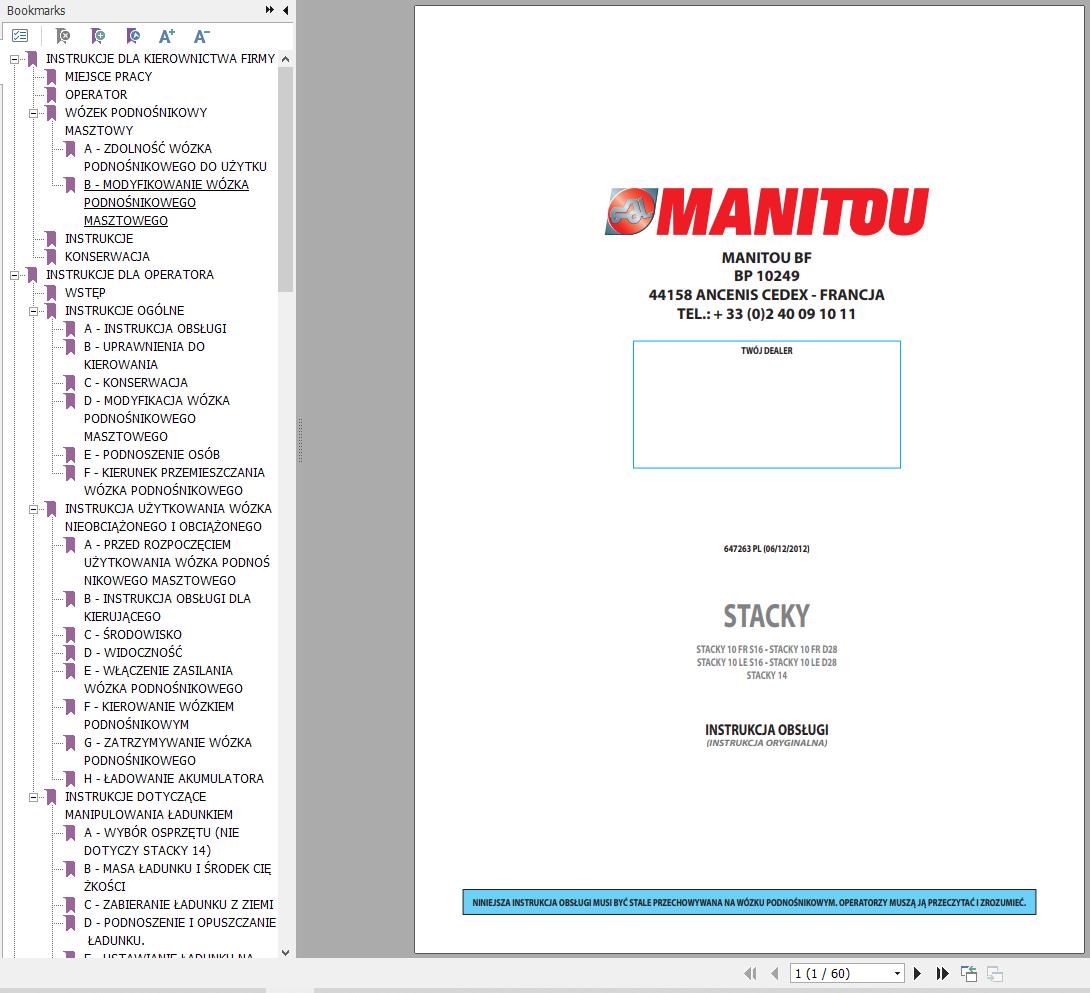Open the KONSERWACJA bookmark under WÓZEK section
This screenshot has height=993, width=1090.
click(x=107, y=257)
